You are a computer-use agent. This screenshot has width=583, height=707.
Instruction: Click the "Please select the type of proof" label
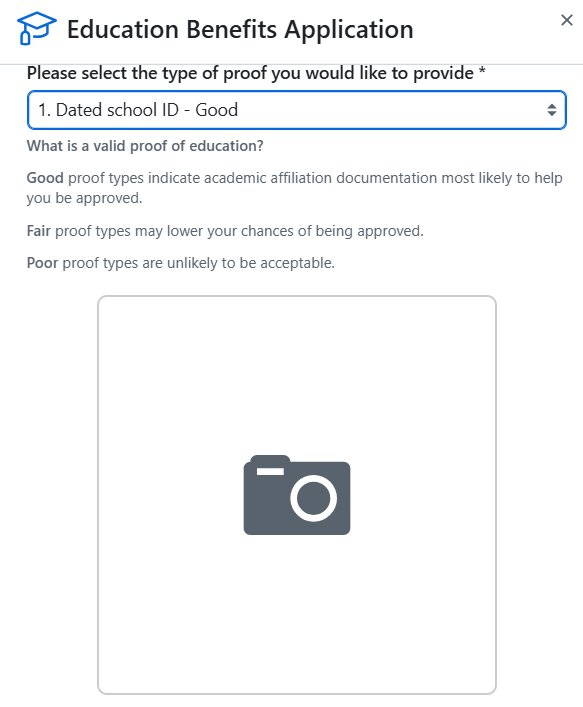click(x=250, y=73)
